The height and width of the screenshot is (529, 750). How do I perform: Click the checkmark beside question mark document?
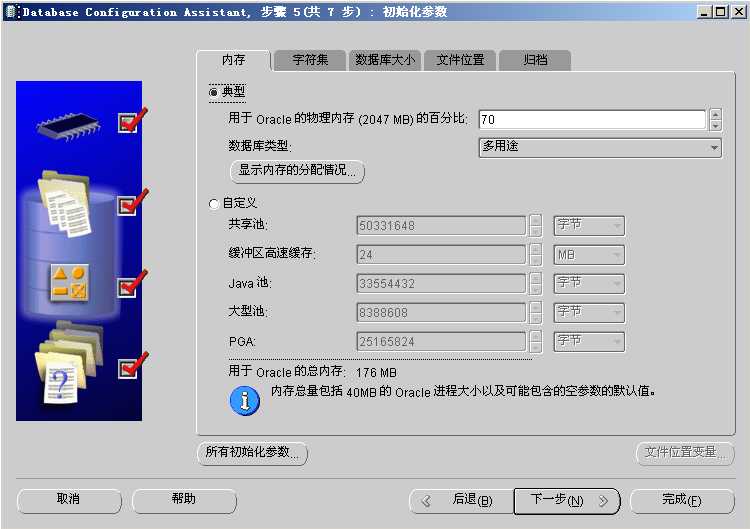click(132, 366)
